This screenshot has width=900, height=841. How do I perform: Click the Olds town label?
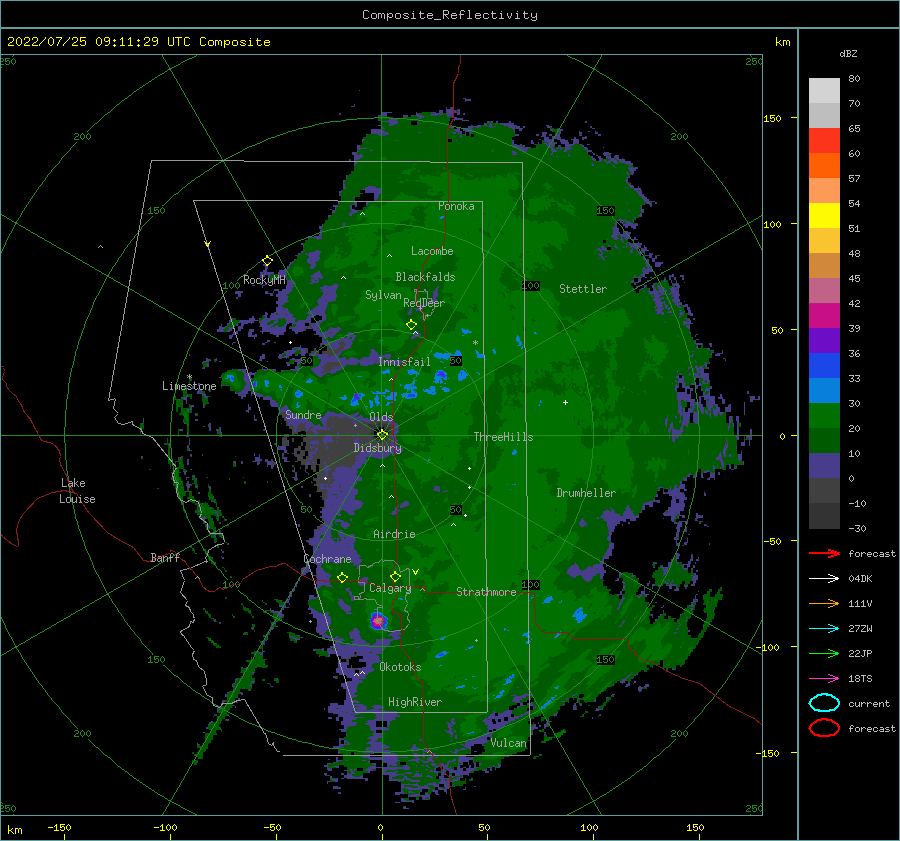tap(381, 417)
